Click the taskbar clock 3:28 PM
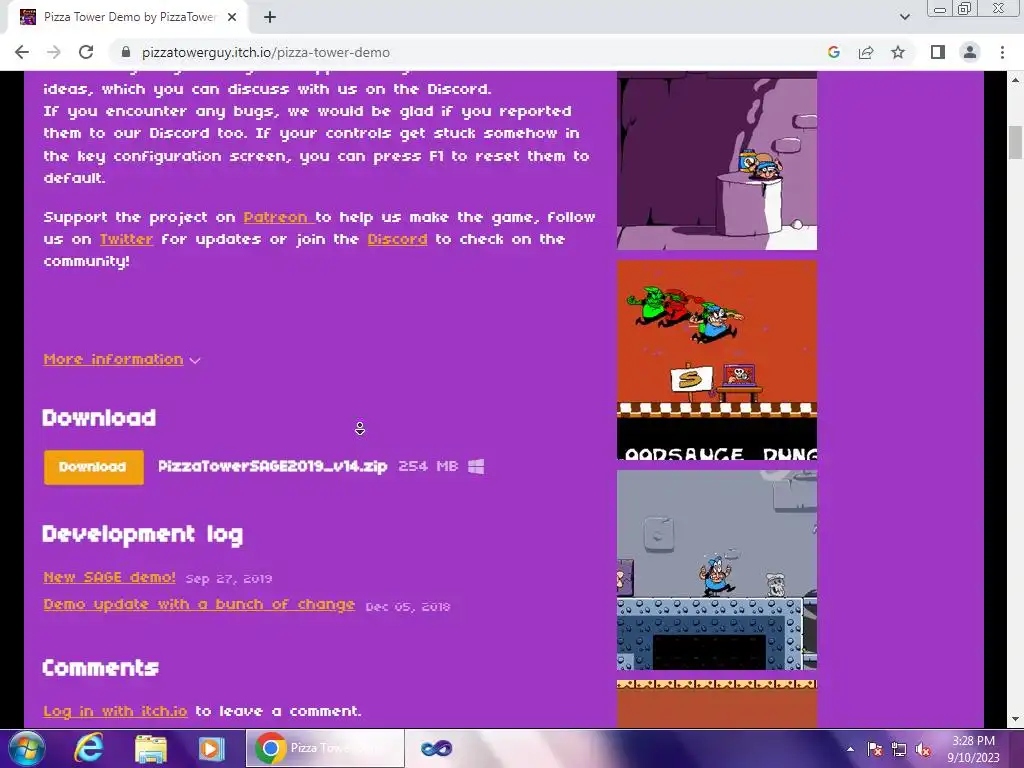The width and height of the screenshot is (1024, 768). [973, 741]
